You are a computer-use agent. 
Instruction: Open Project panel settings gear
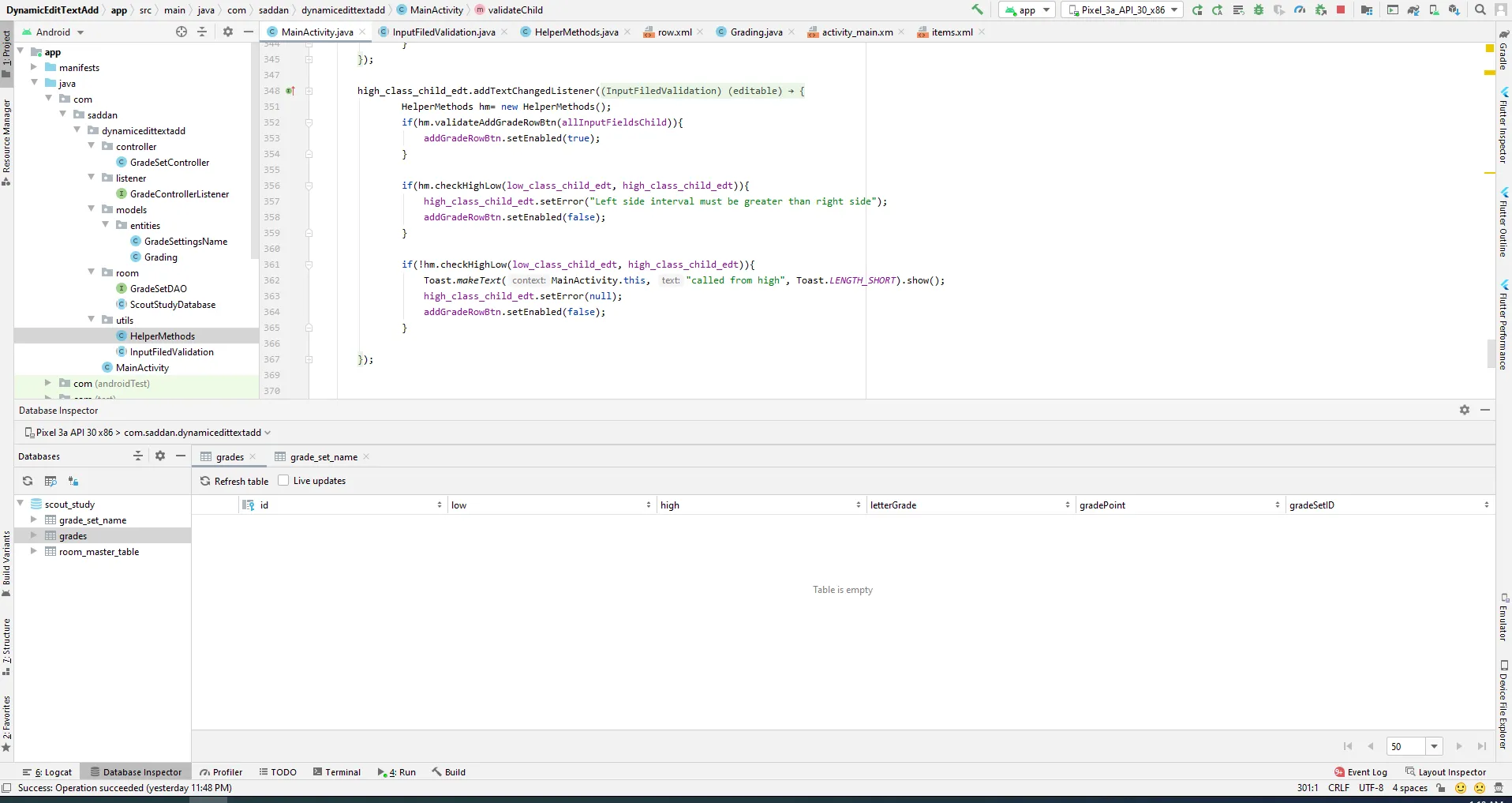[228, 32]
